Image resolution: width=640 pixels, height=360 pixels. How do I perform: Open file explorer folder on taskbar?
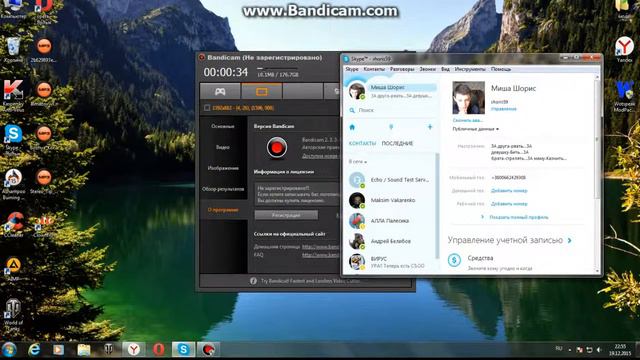point(84,350)
